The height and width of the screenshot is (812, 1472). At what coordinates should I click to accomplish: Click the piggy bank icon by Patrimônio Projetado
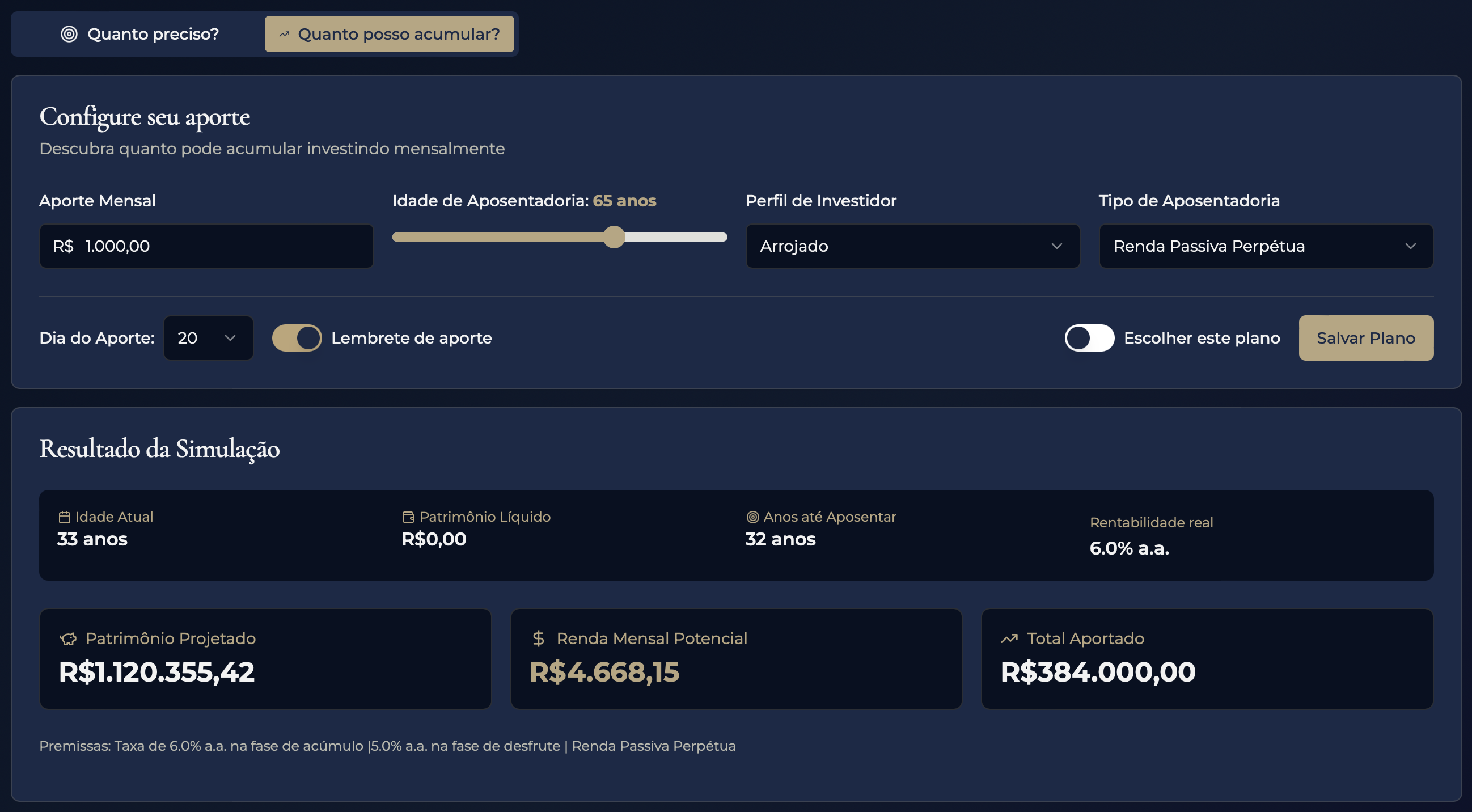[68, 639]
